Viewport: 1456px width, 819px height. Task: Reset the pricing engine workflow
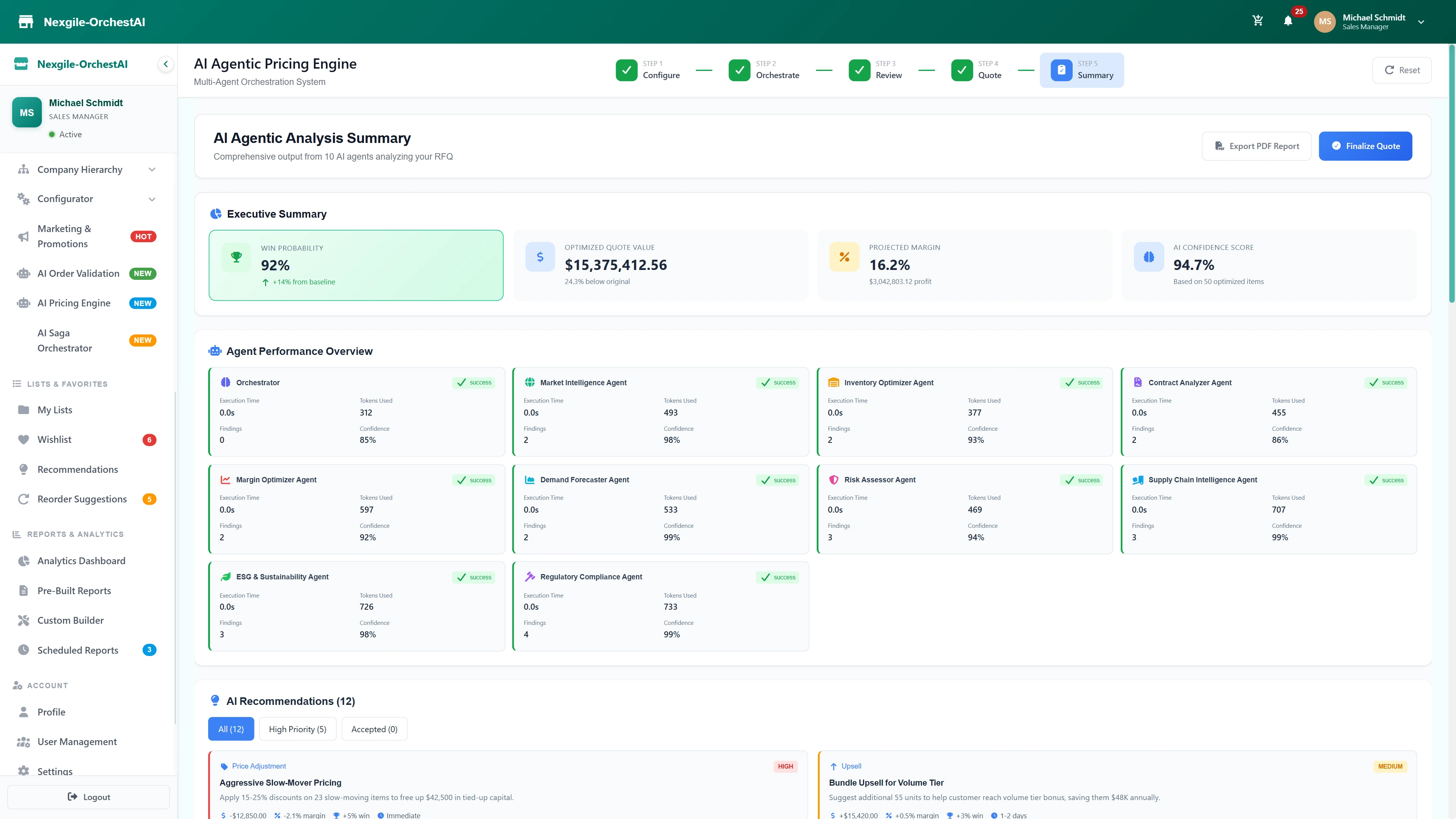[1402, 70]
